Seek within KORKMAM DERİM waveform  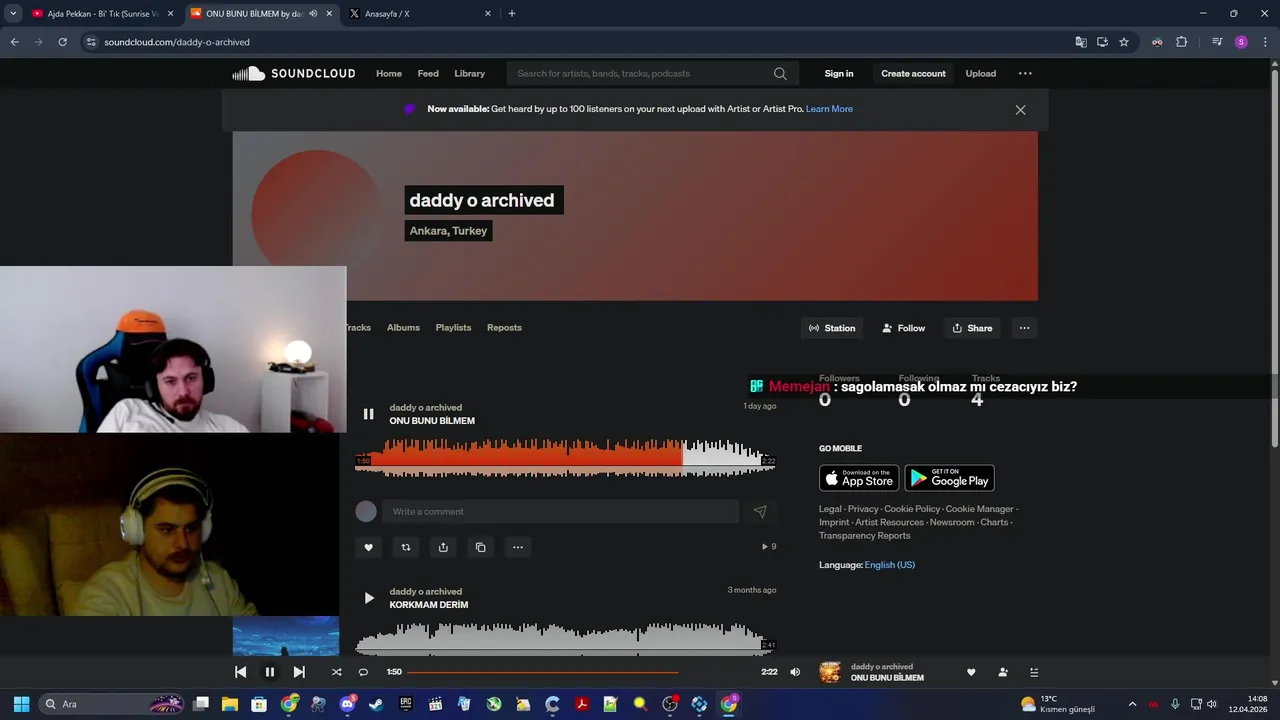coord(565,638)
